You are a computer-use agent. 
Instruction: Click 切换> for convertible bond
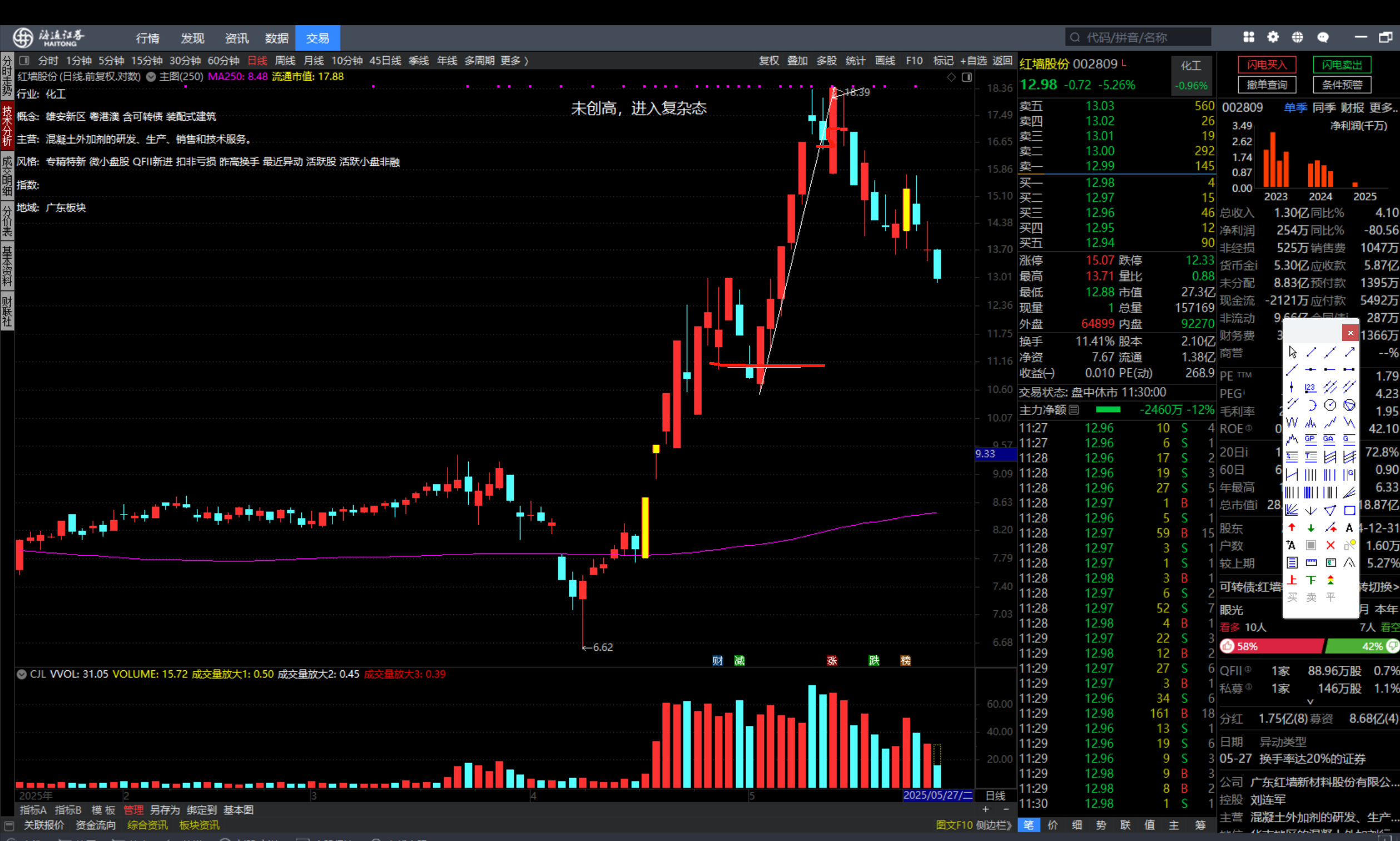(1384, 586)
